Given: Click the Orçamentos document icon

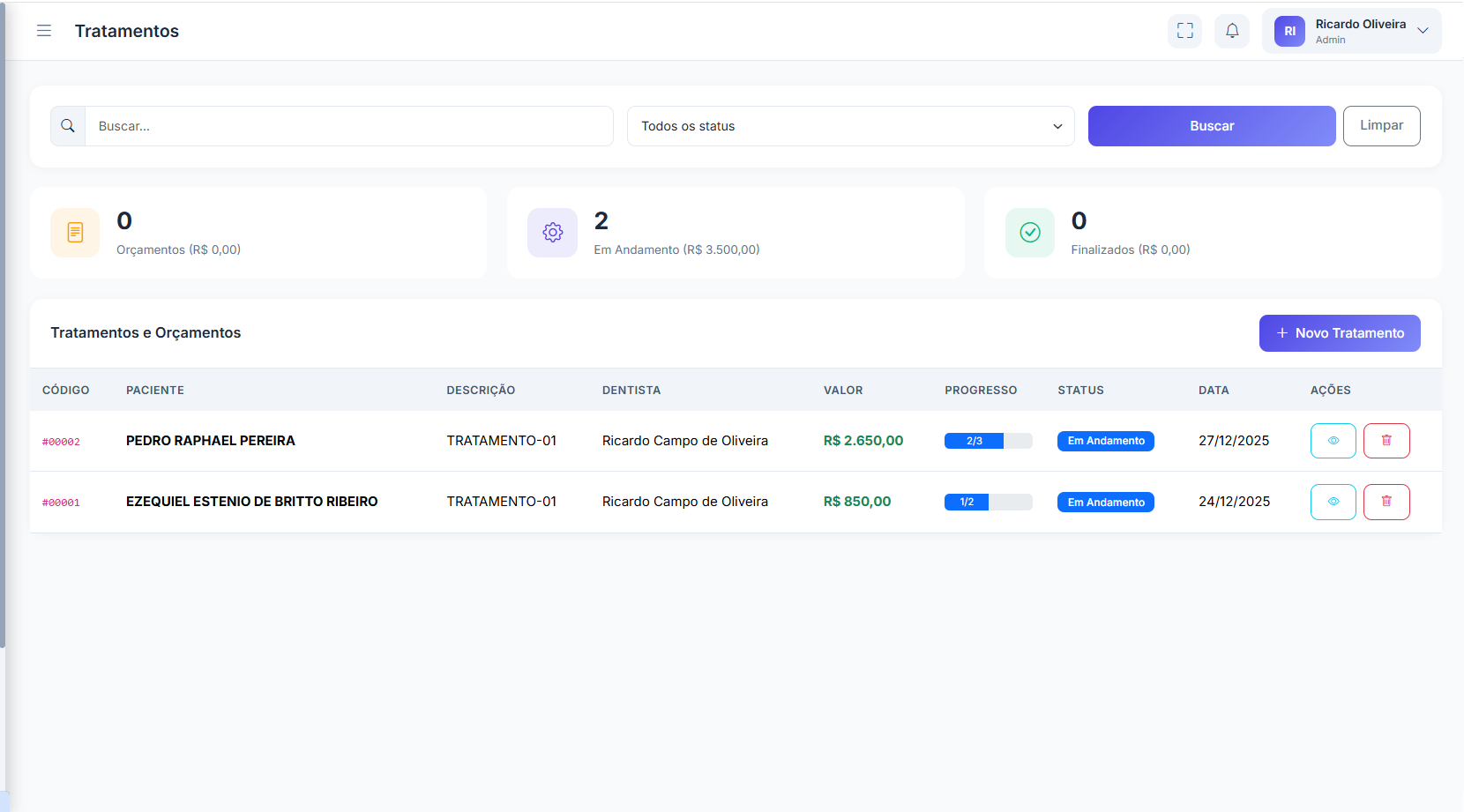Looking at the screenshot, I should pos(75,233).
